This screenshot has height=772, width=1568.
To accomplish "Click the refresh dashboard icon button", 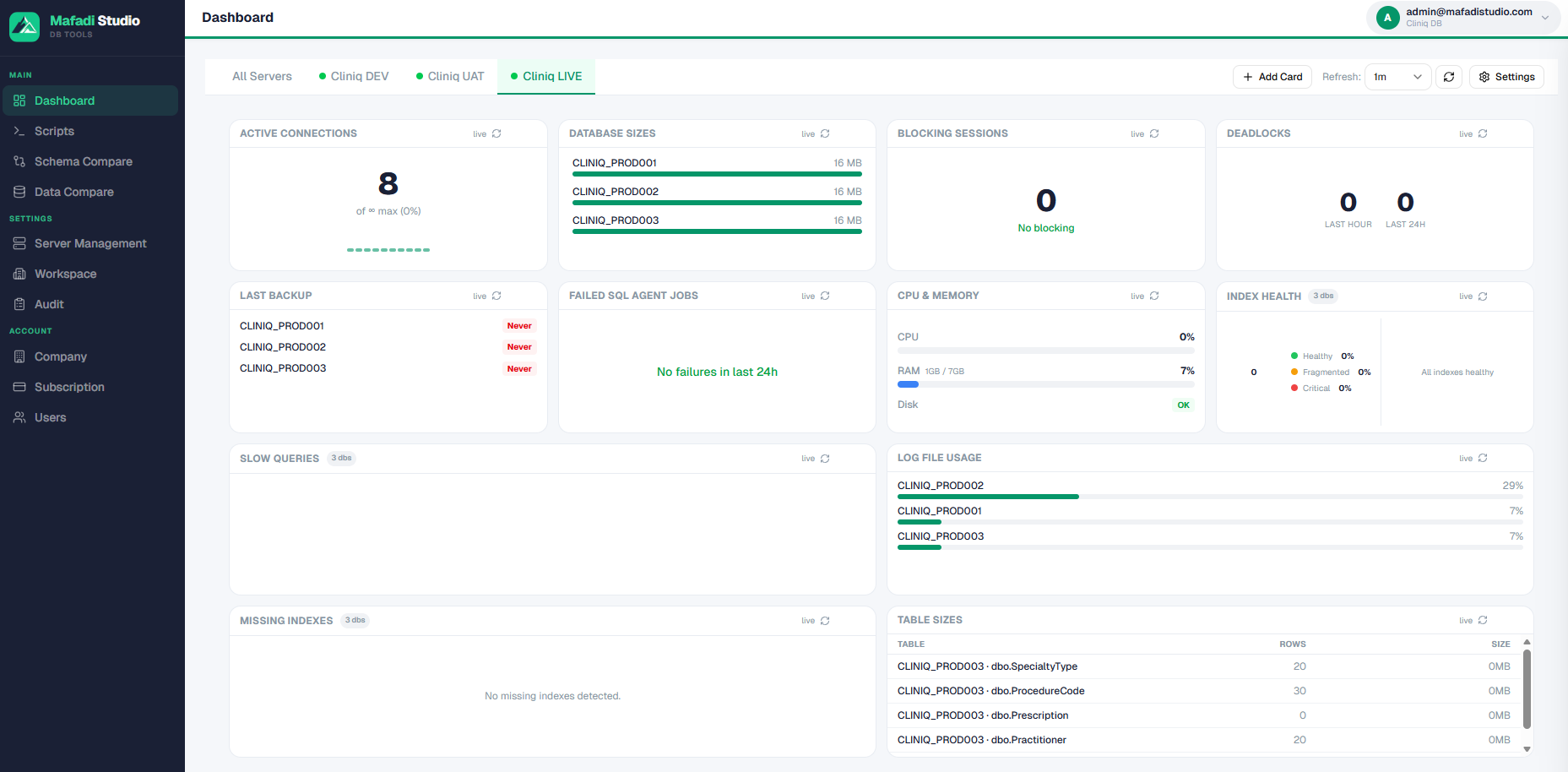I will tap(1449, 77).
